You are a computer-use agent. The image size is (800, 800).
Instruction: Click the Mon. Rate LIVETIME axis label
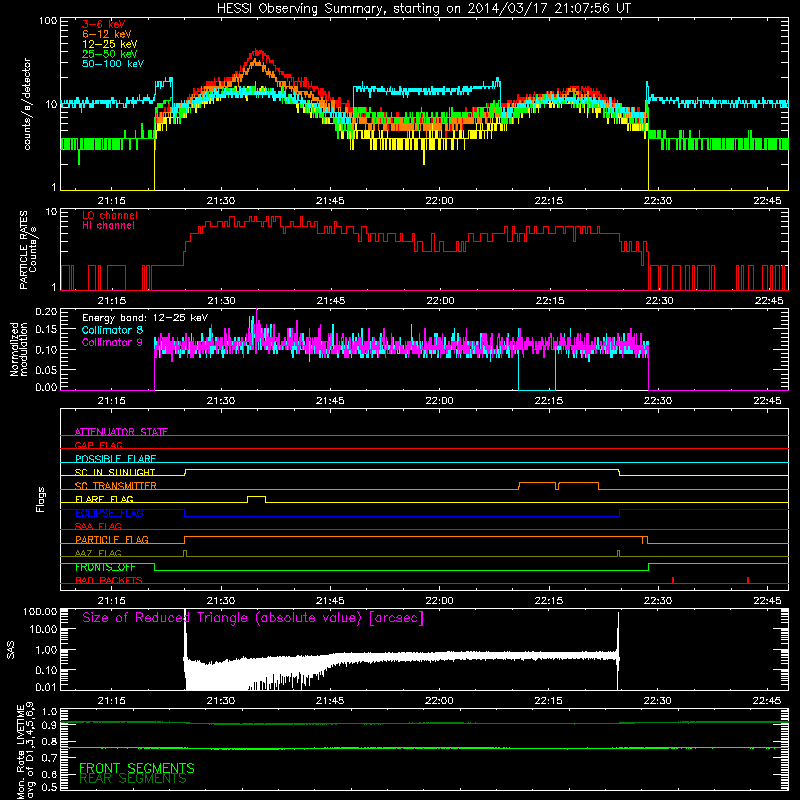click(25, 750)
